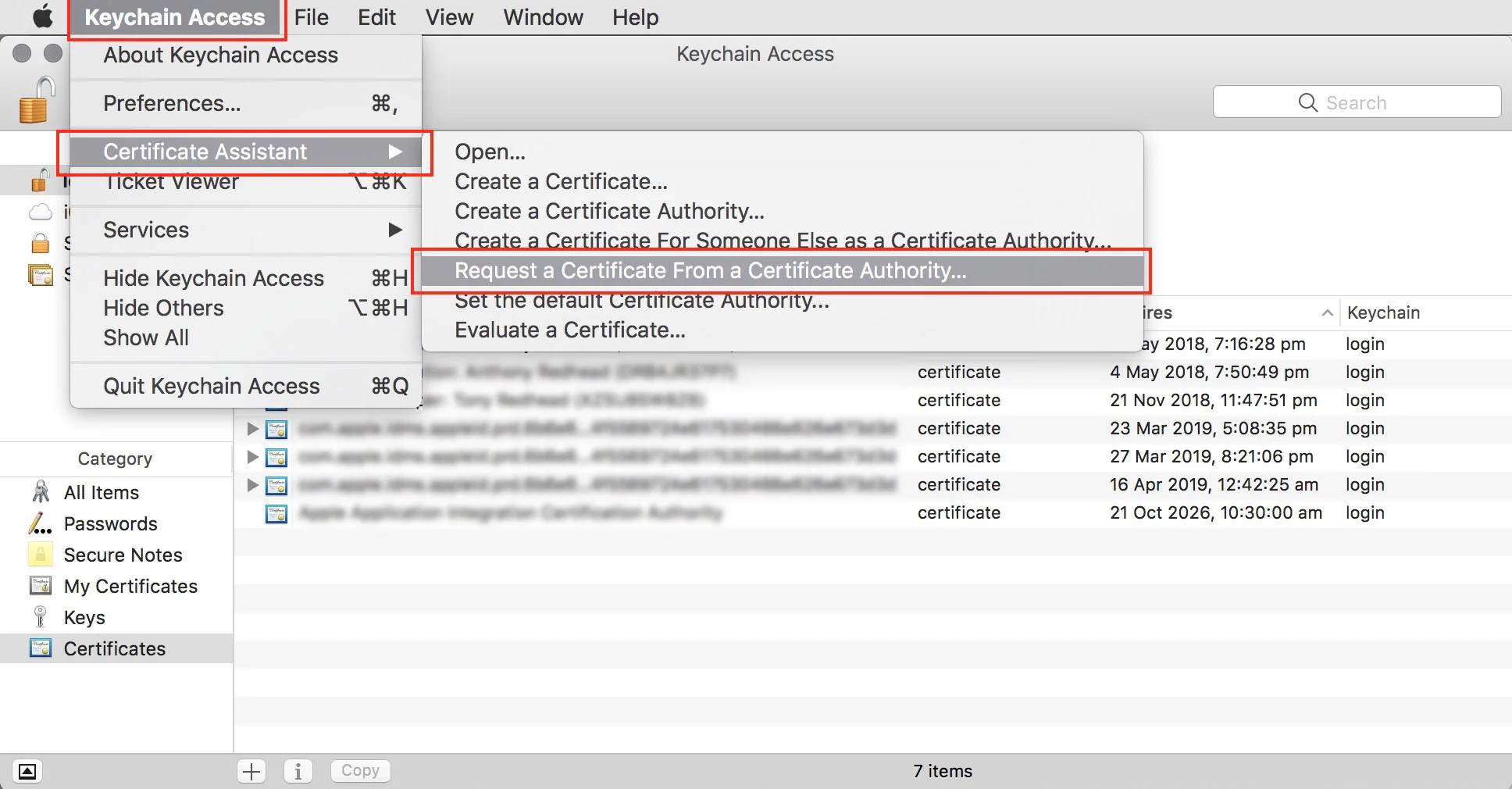Click the System Roots keychain certificate icon

pos(41,274)
